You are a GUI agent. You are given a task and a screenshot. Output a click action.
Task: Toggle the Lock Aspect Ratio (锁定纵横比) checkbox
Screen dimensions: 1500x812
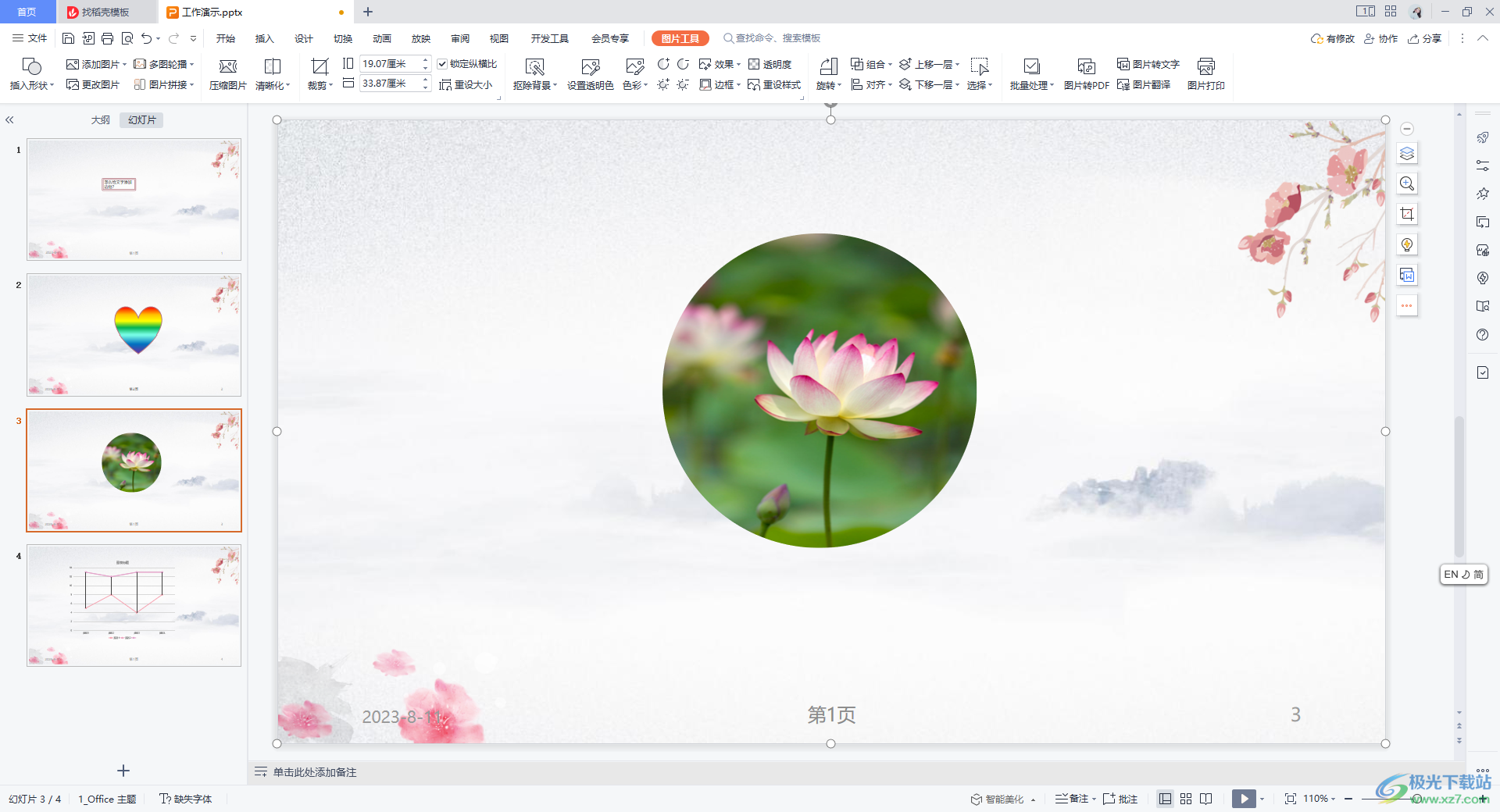pyautogui.click(x=442, y=64)
